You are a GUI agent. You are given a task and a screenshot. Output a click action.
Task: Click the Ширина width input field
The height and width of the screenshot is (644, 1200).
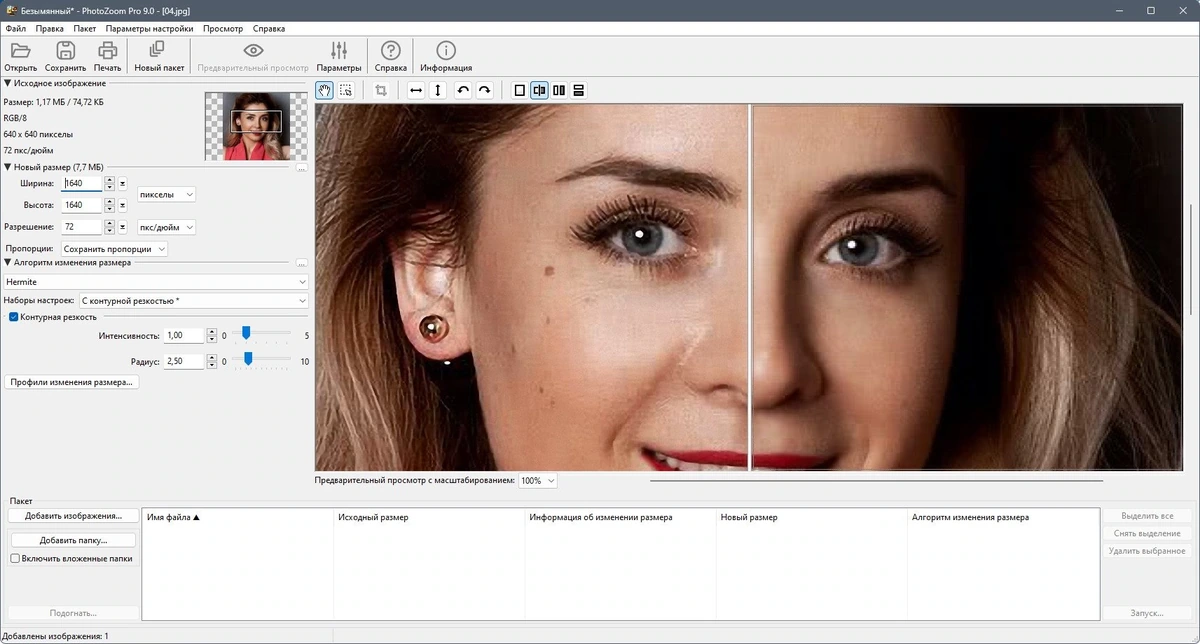[82, 184]
